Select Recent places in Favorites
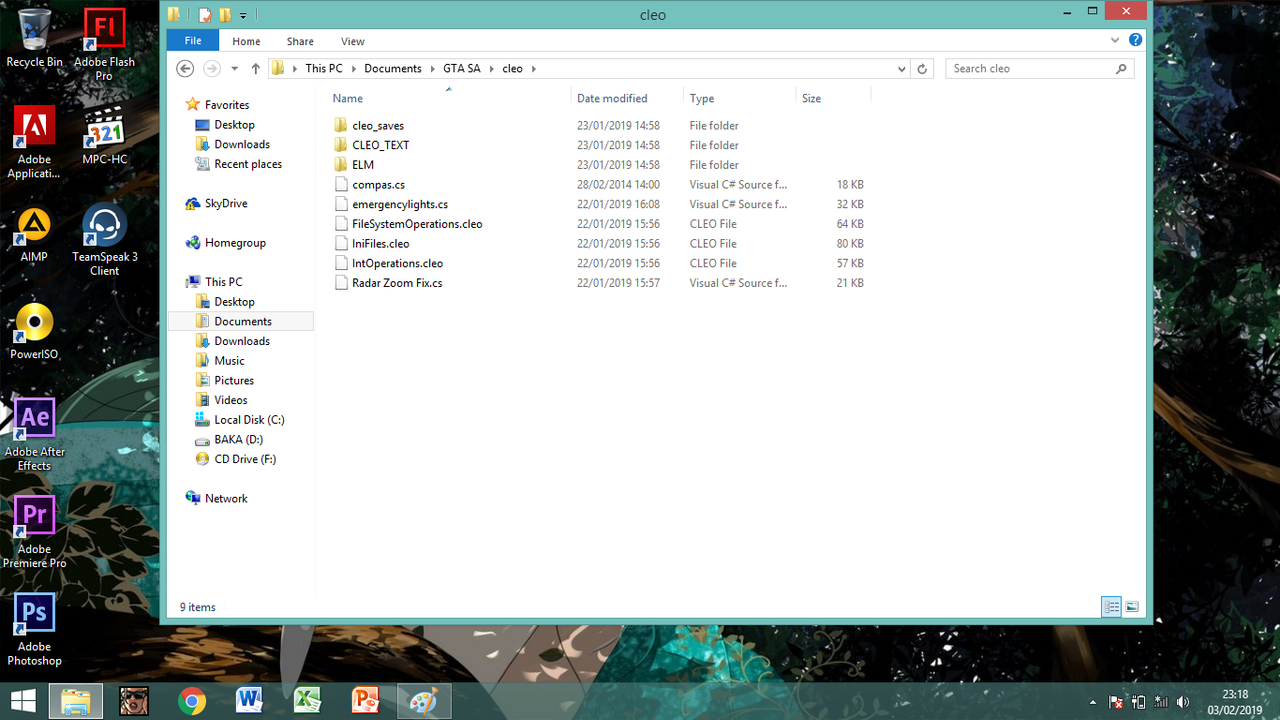Viewport: 1280px width, 720px height. [x=247, y=164]
